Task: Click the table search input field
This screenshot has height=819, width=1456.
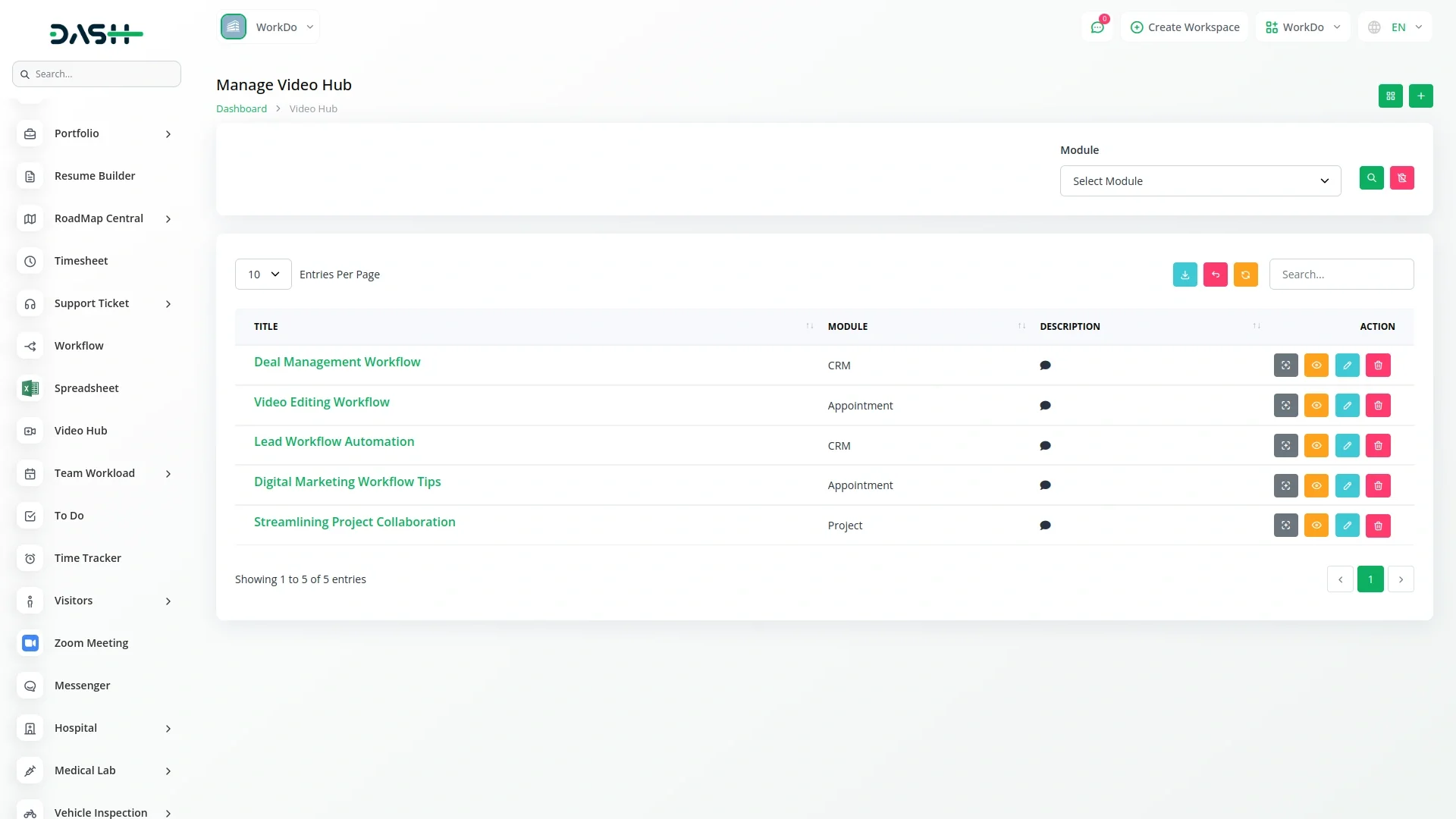Action: tap(1341, 275)
